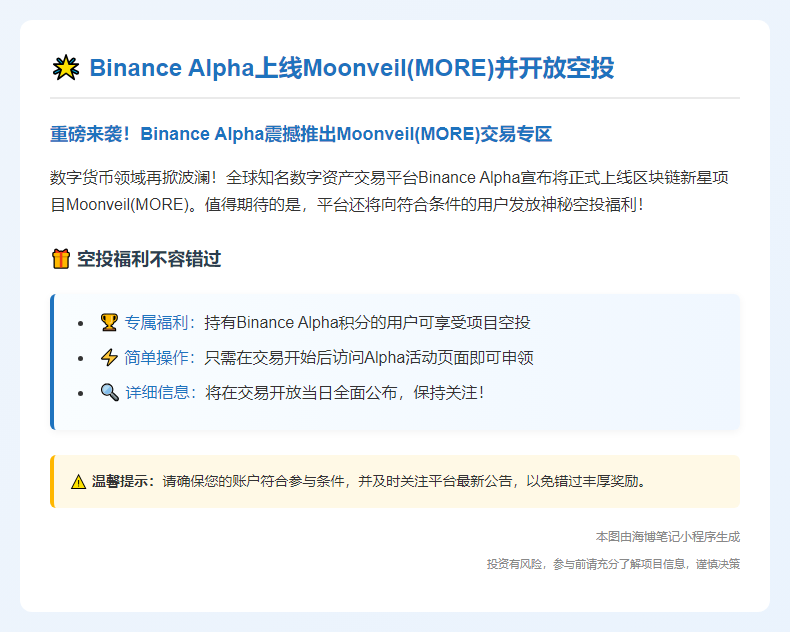
Task: Click the text 持有Binance Alpha积分的用户可享受项目空投
Action: [x=367, y=323]
